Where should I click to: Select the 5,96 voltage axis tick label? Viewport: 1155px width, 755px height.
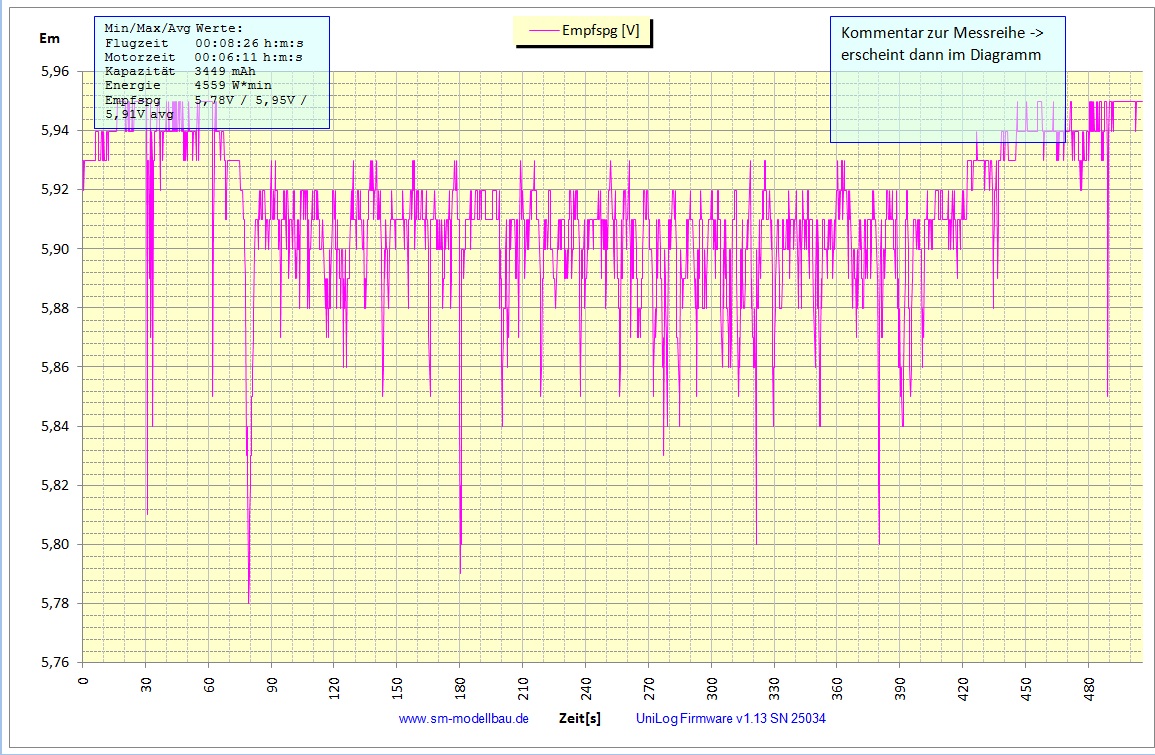55,71
